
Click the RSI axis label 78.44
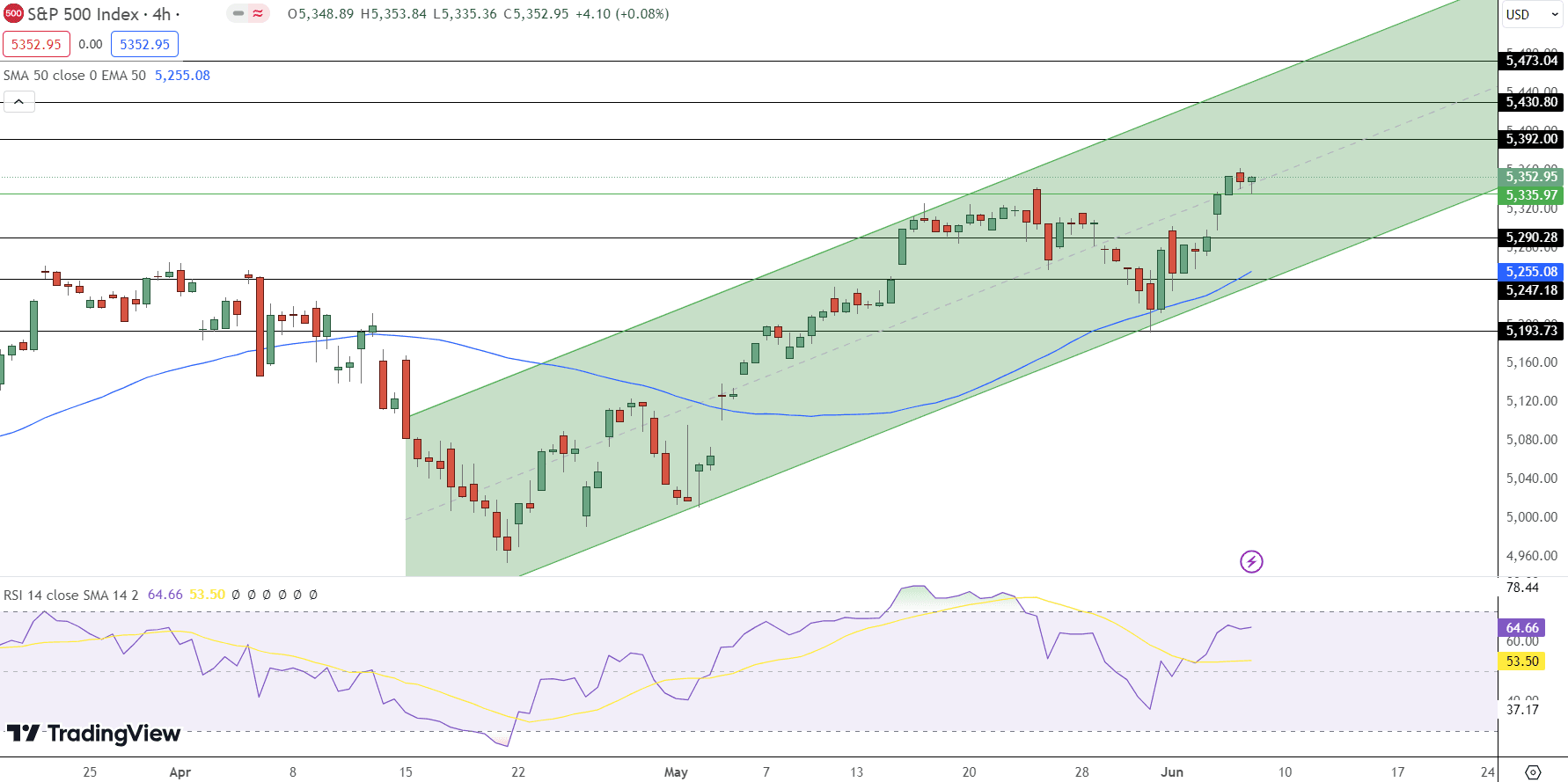pos(1522,588)
